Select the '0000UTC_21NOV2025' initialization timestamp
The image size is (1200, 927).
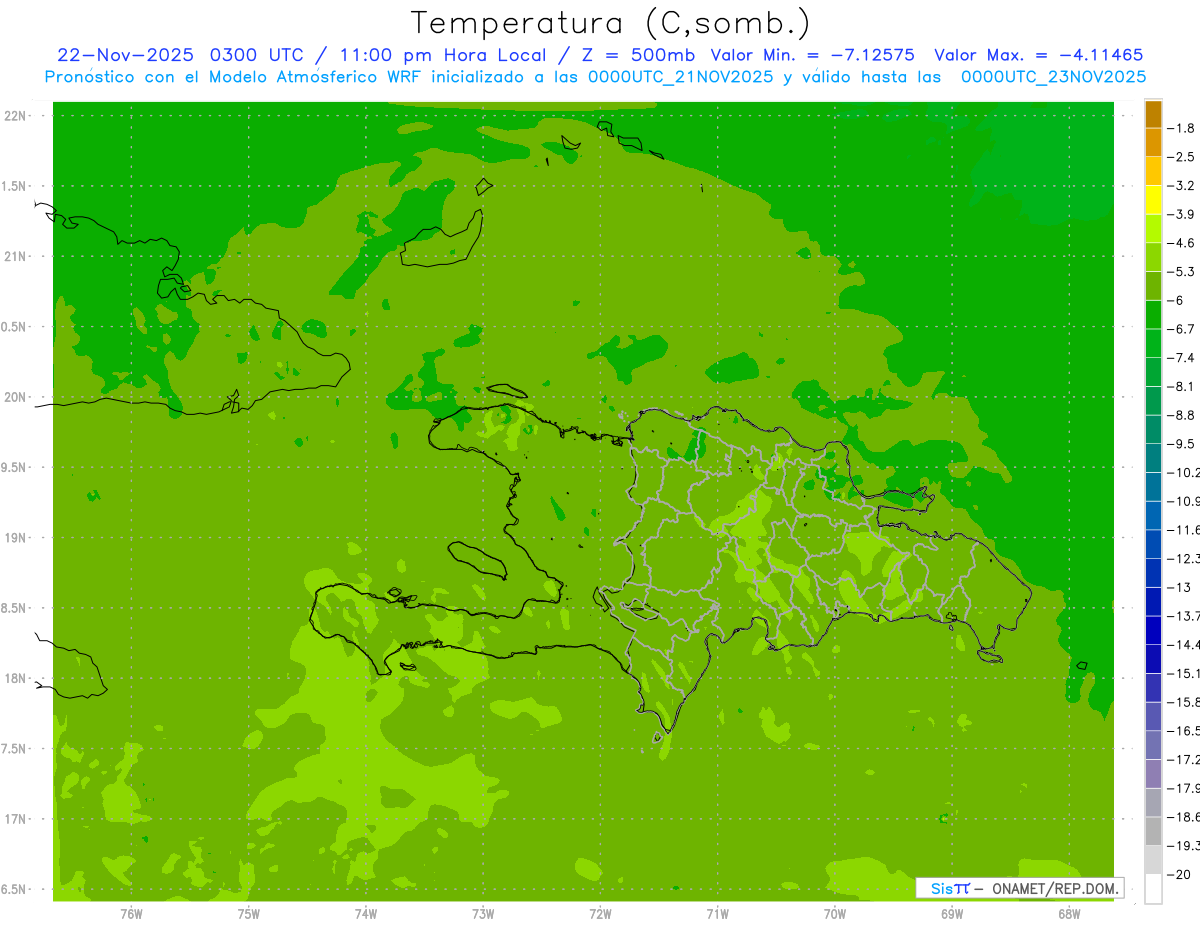[x=677, y=77]
